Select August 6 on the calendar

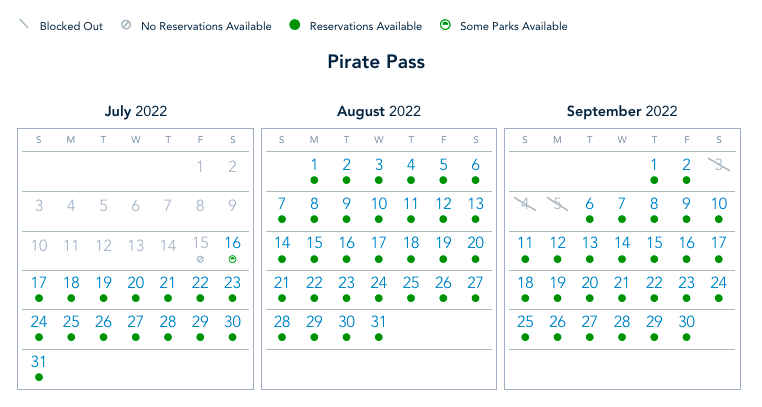pos(476,164)
